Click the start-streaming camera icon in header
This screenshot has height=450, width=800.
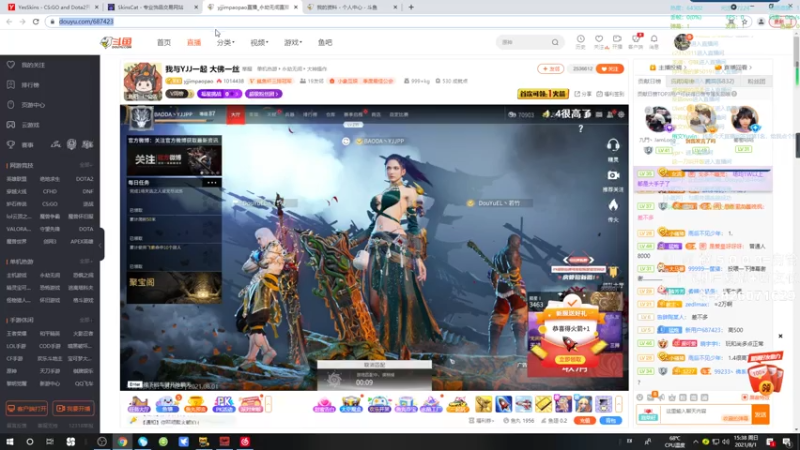(x=617, y=41)
